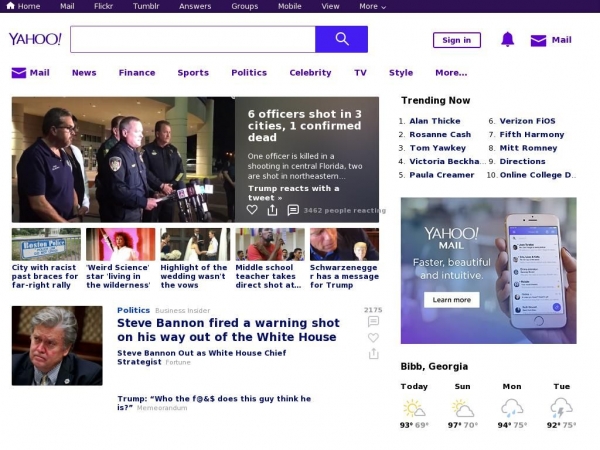600x450 pixels.
Task: Click the Home icon in top bar
Action: coord(10,6)
